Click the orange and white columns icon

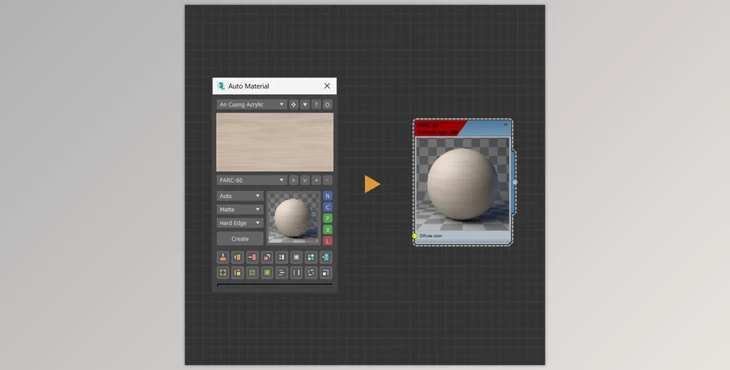237,257
